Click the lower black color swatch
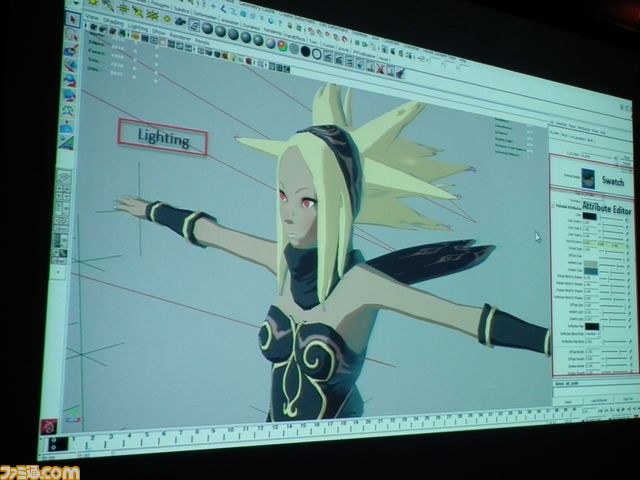The image size is (640, 480). [592, 327]
